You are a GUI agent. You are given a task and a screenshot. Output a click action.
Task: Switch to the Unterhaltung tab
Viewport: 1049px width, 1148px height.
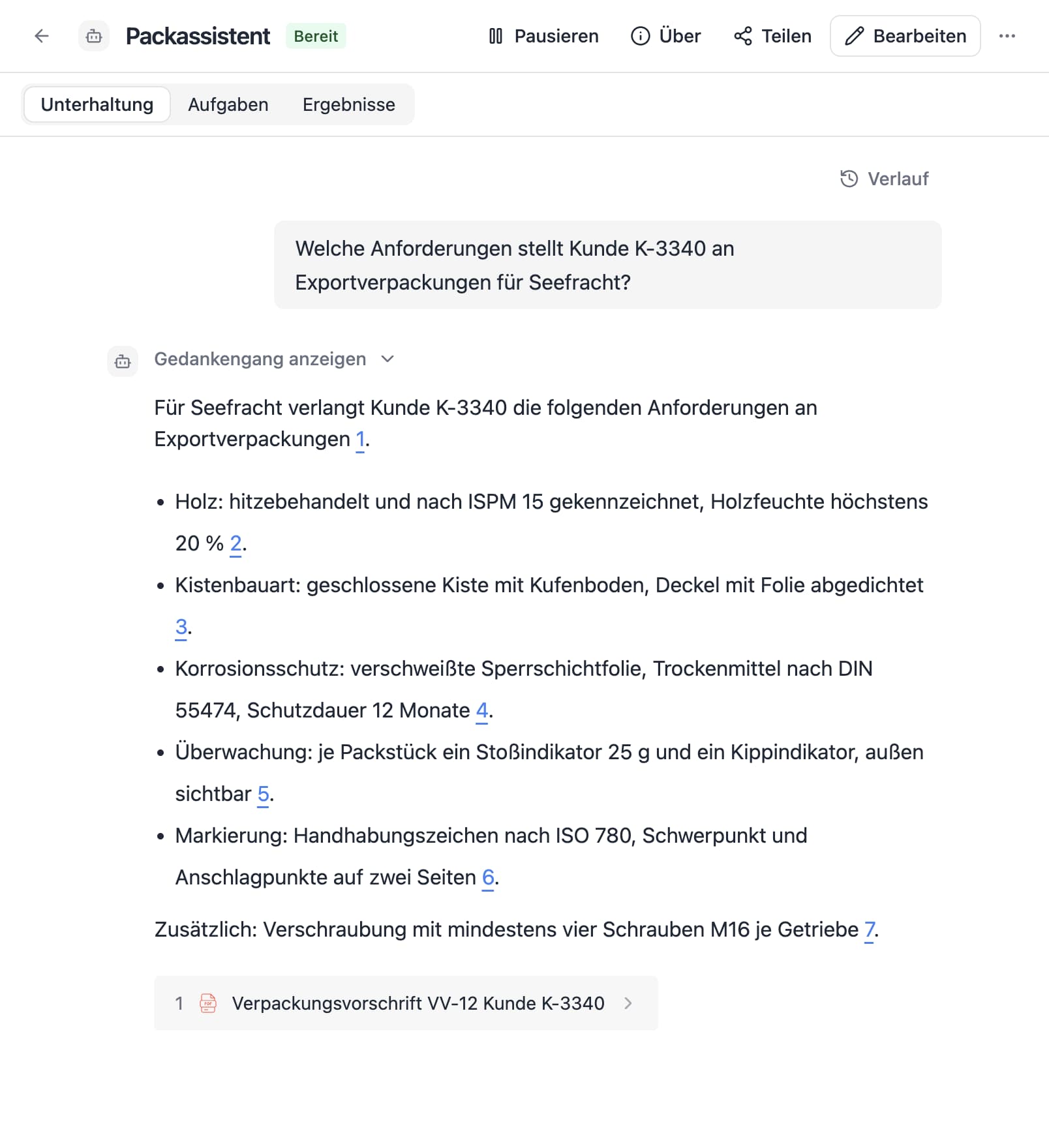(x=97, y=104)
